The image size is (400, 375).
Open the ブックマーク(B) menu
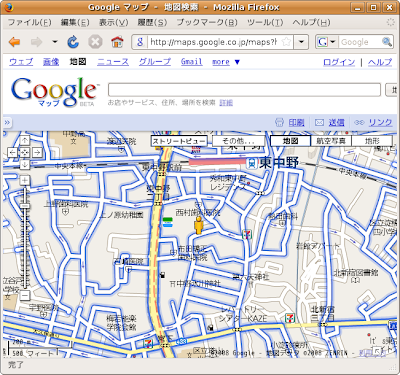tap(207, 22)
